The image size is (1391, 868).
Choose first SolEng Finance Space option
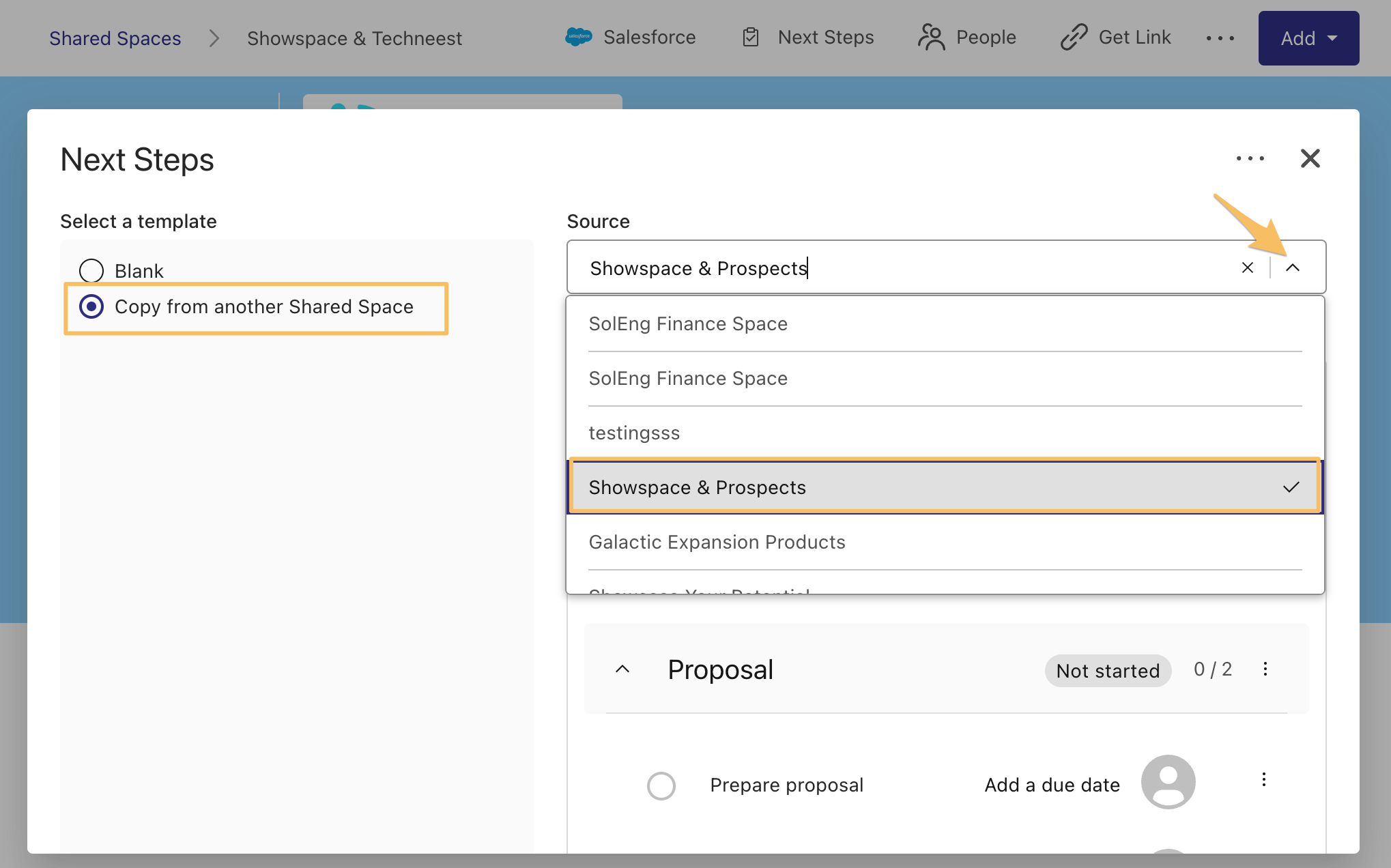(x=945, y=323)
